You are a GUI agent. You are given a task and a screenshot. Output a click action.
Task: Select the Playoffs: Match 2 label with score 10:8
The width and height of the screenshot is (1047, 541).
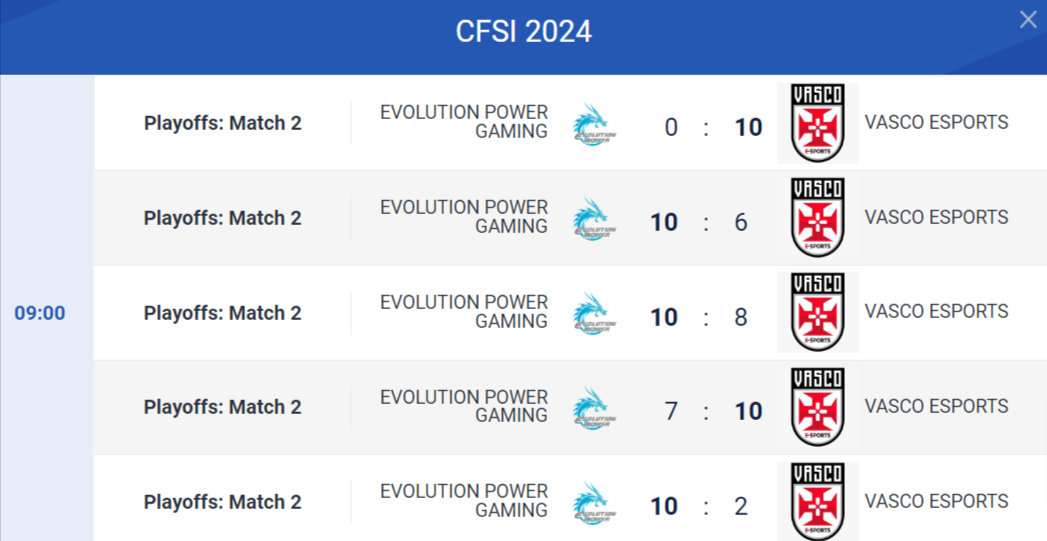click(222, 313)
